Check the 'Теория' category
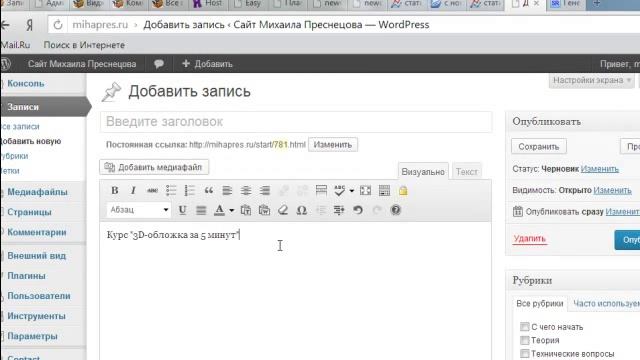 coord(524,340)
